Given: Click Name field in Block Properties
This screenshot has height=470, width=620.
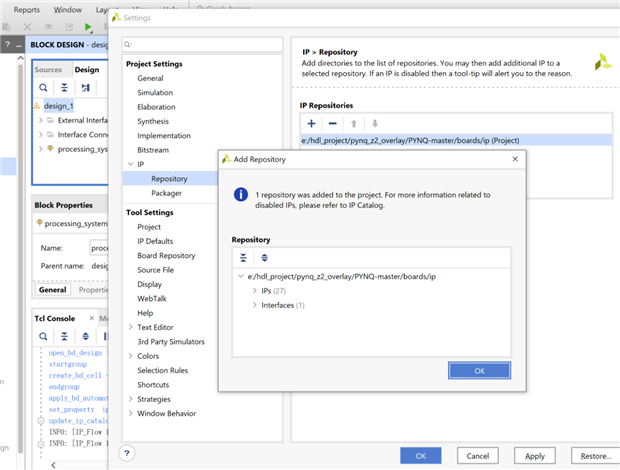Looking at the screenshot, I should coord(99,248).
